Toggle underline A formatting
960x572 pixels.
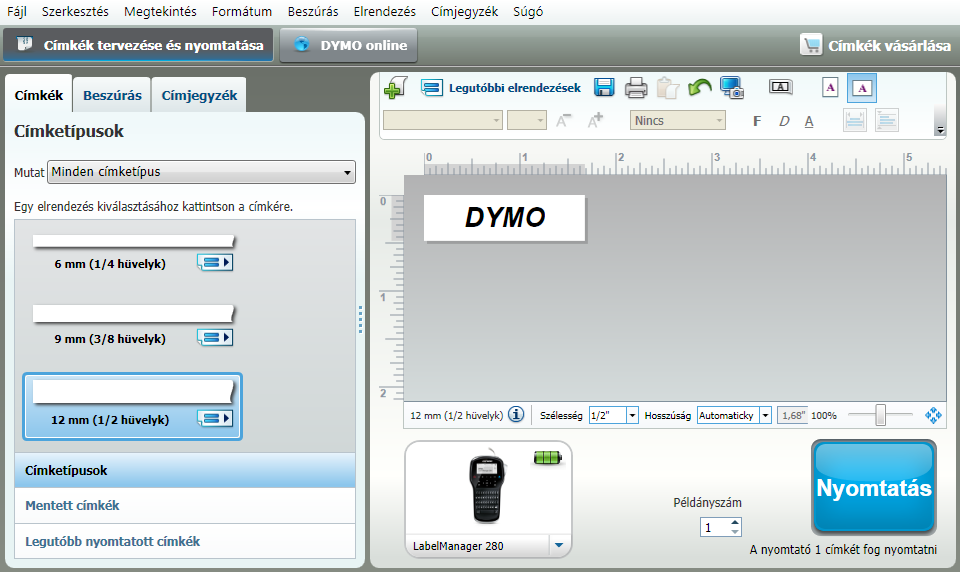point(809,121)
